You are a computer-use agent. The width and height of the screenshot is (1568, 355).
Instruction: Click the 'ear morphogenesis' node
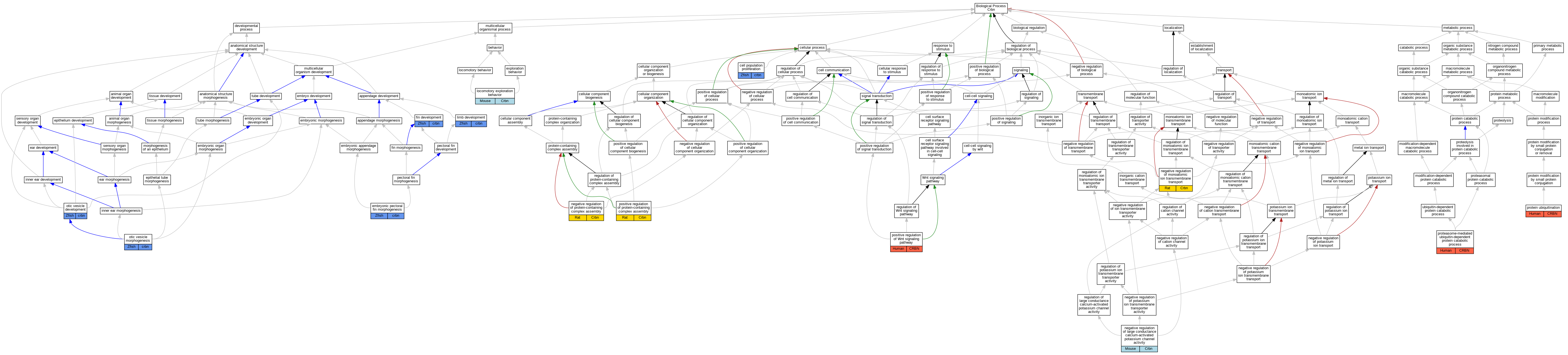(x=115, y=179)
